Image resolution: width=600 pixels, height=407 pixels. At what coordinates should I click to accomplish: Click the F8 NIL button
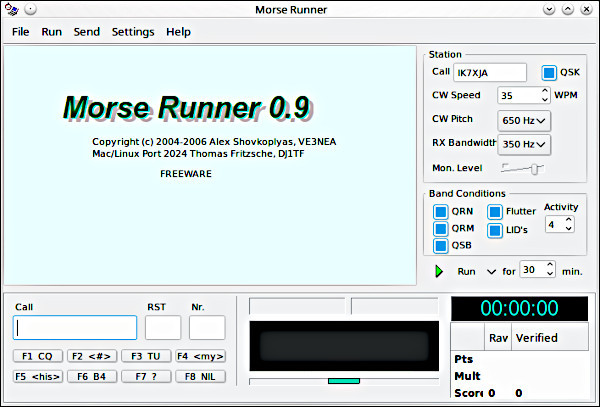coord(200,377)
